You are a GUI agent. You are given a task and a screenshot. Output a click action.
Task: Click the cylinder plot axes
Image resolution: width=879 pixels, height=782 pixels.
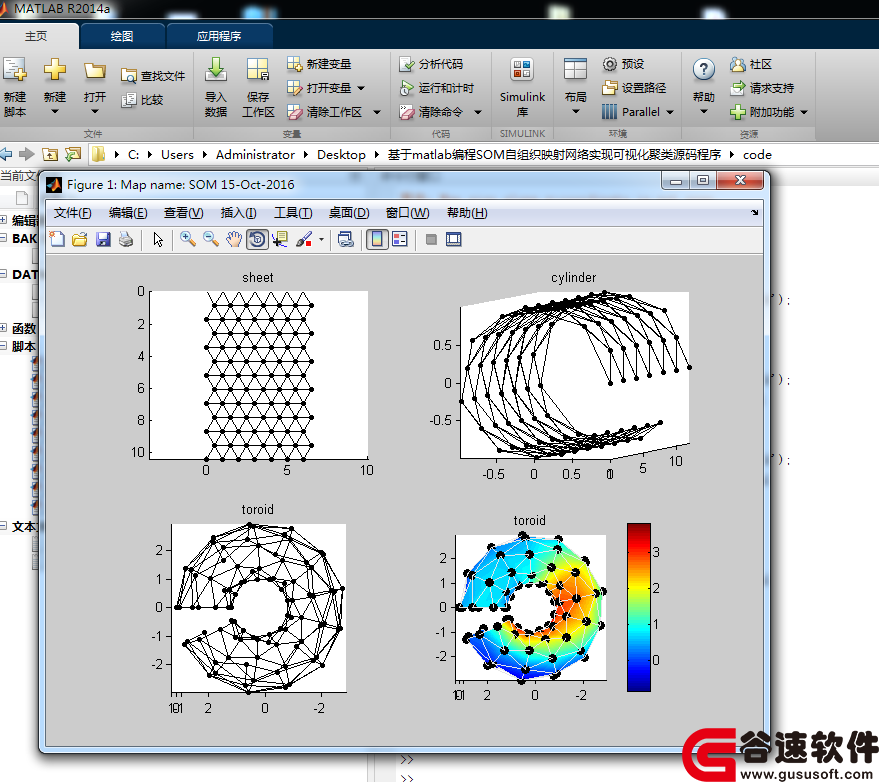575,376
